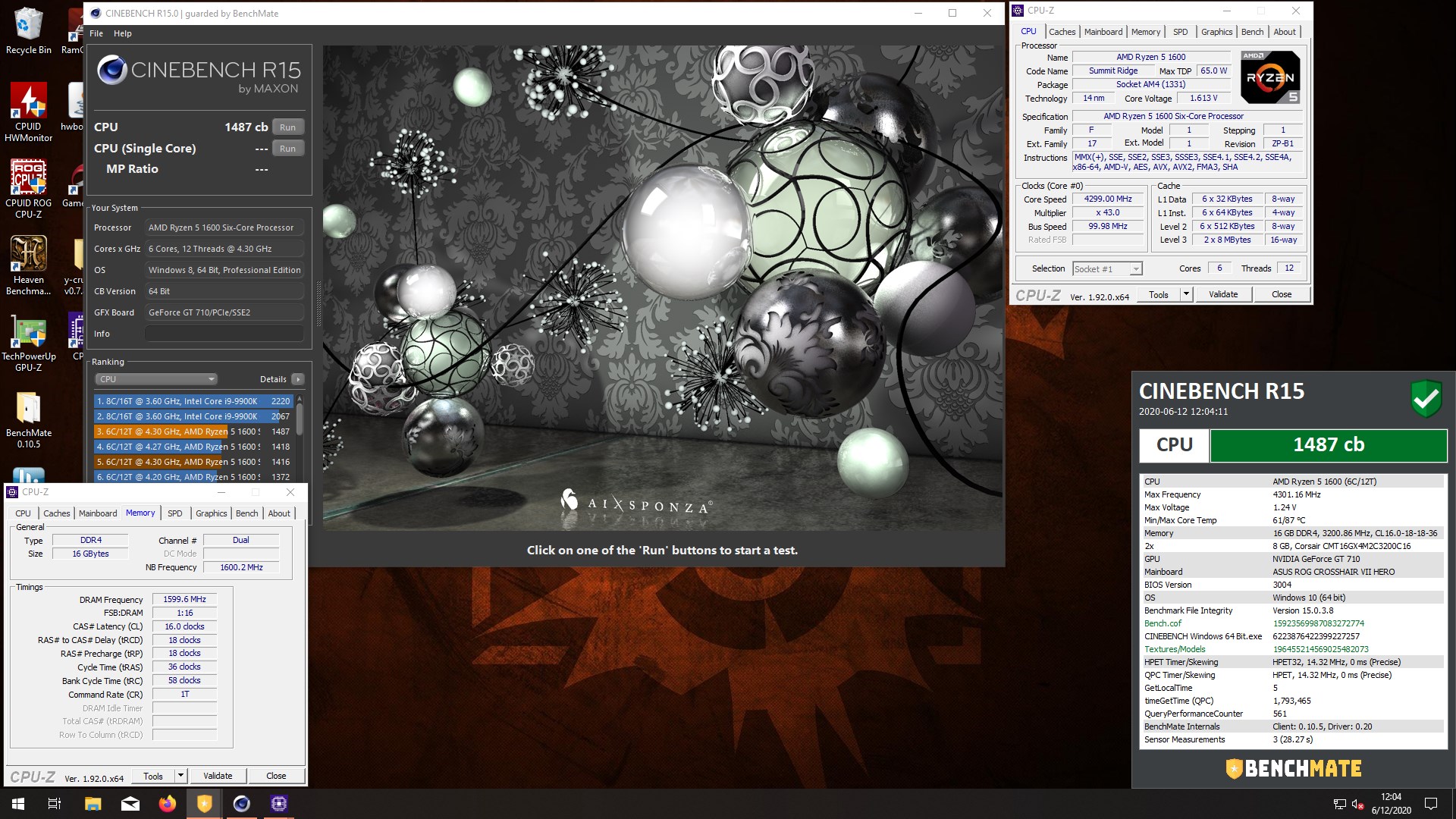The width and height of the screenshot is (1456, 819).
Task: Open the Help menu in Cinebench
Action: coord(123,33)
